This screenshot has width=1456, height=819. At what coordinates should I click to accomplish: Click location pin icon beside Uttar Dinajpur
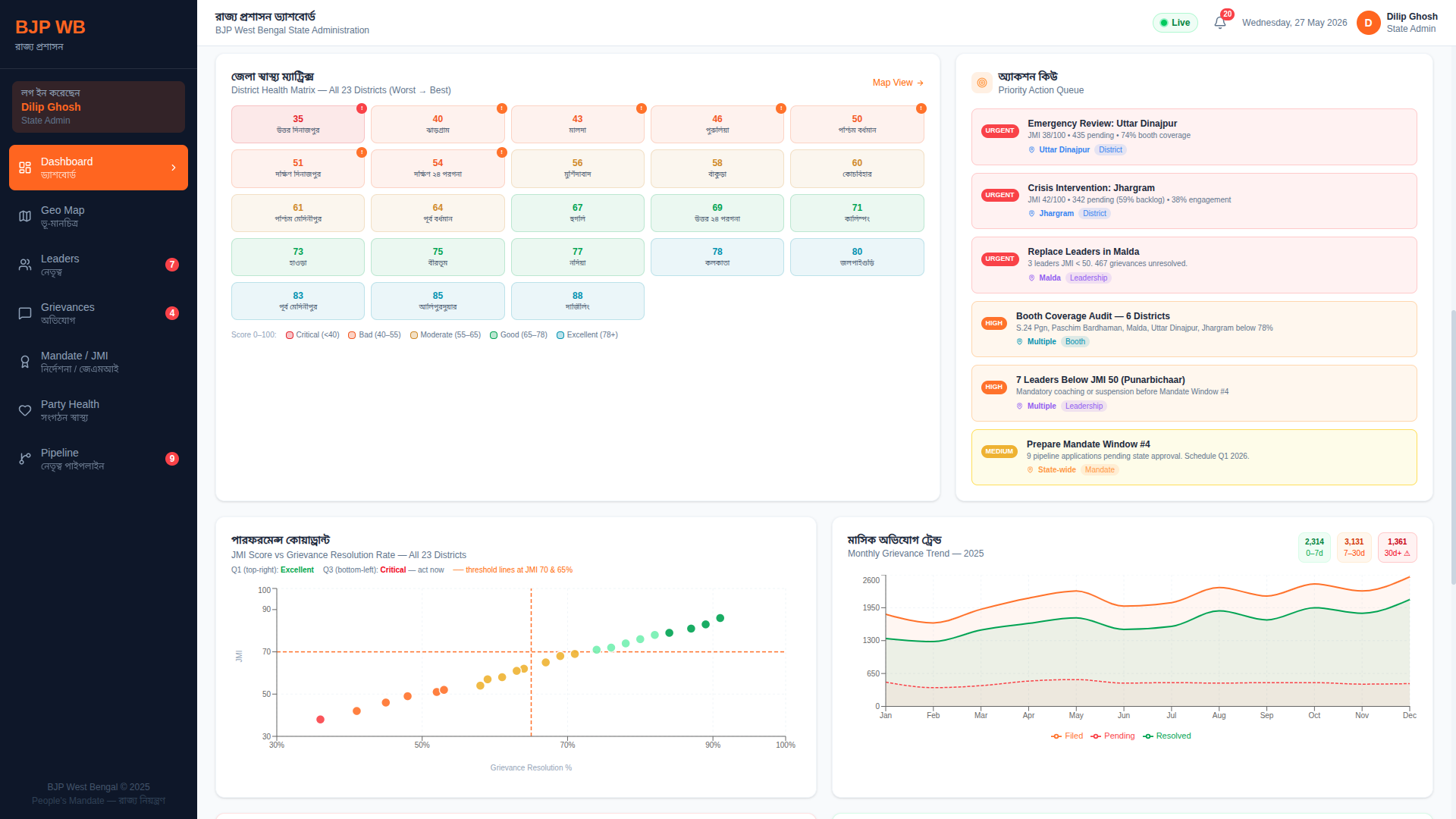point(1031,150)
